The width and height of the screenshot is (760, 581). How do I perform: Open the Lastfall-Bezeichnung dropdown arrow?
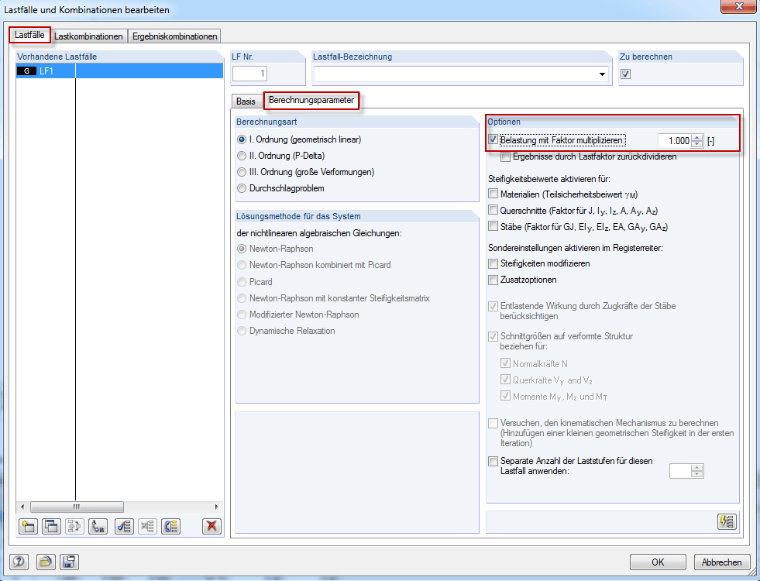pyautogui.click(x=602, y=74)
